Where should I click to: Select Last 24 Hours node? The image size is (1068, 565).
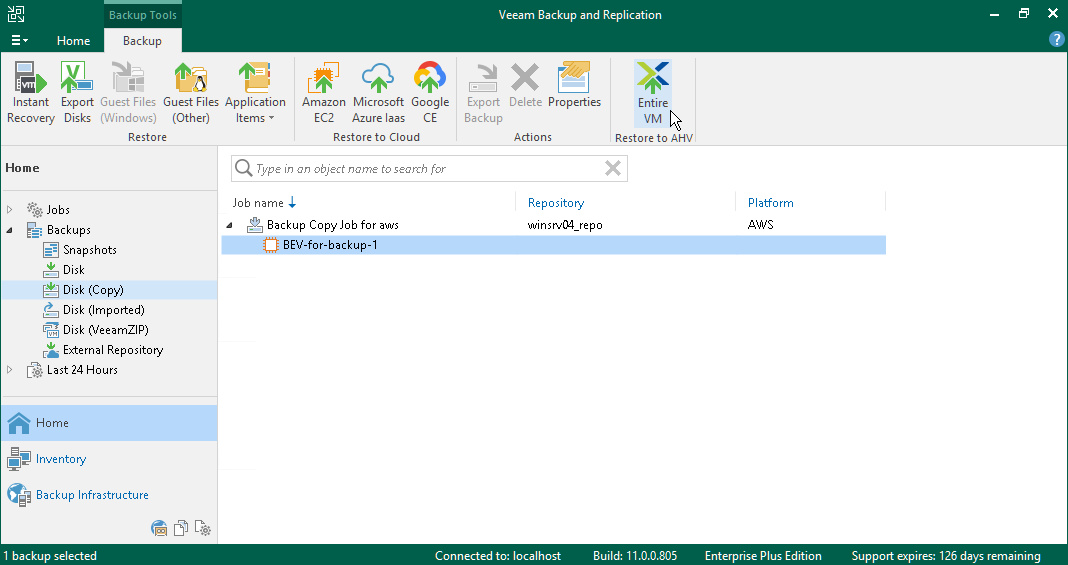82,370
